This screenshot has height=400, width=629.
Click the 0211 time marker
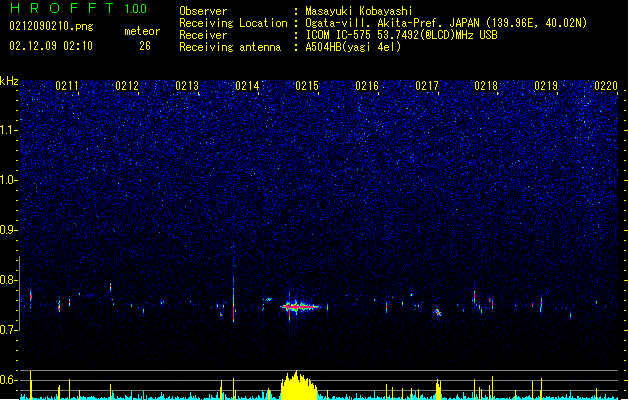coord(67,86)
